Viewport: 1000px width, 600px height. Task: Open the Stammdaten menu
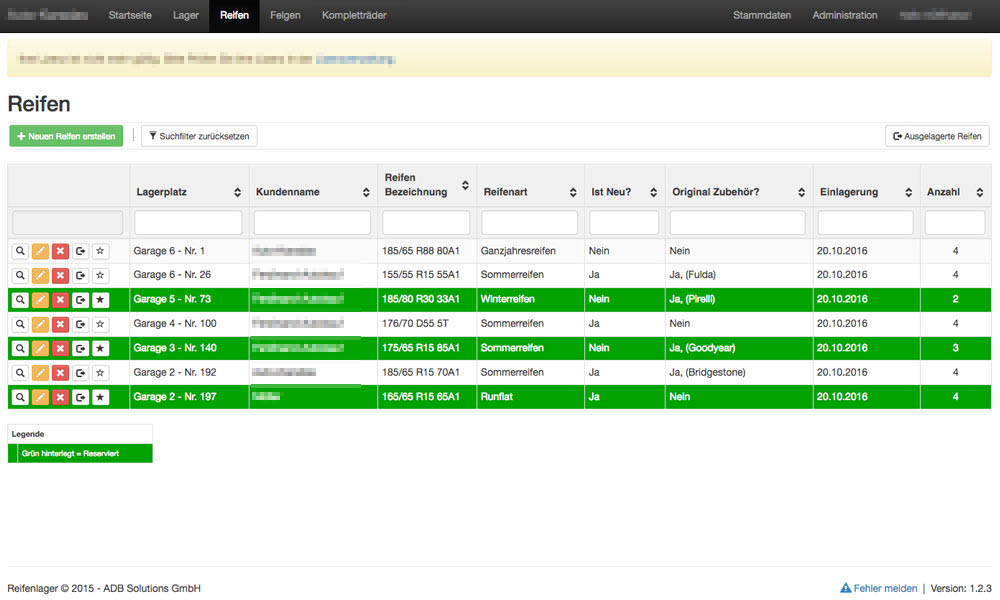click(762, 15)
